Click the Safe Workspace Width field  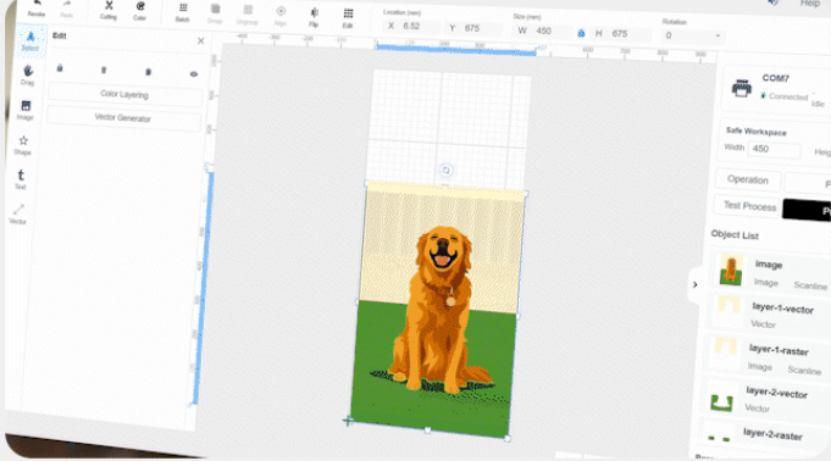coord(774,149)
